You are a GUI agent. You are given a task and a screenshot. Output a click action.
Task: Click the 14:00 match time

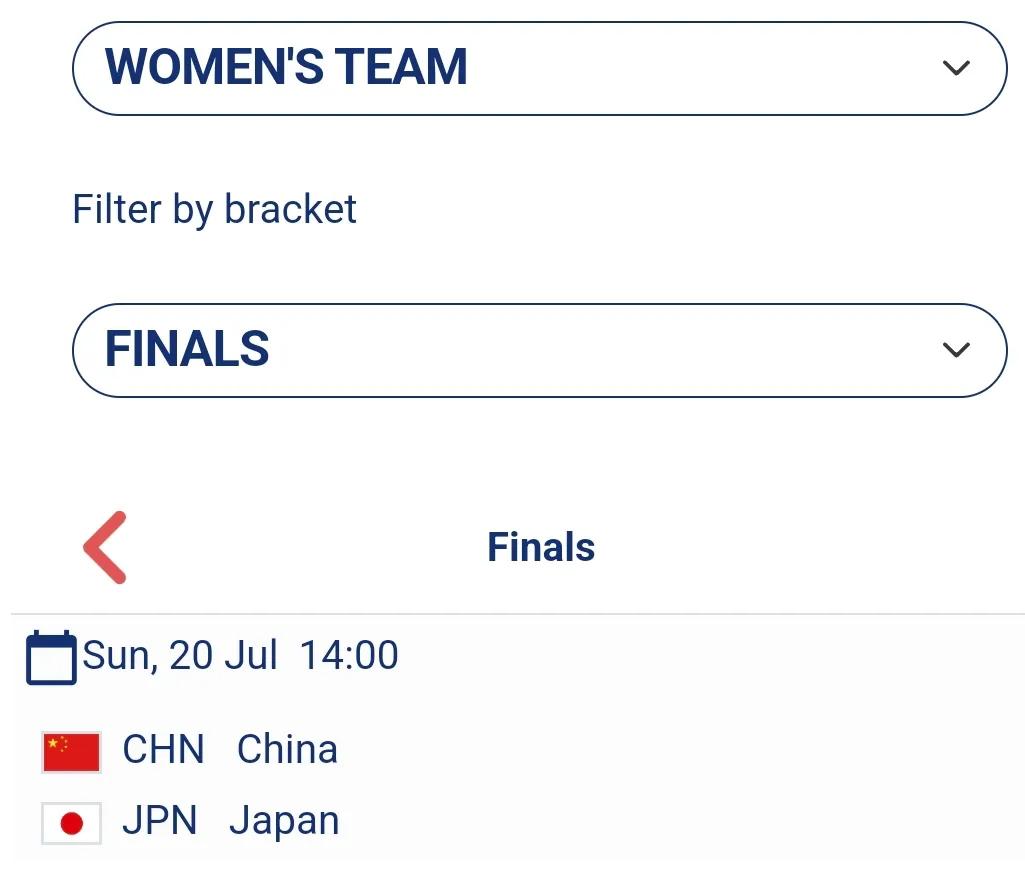pos(349,655)
